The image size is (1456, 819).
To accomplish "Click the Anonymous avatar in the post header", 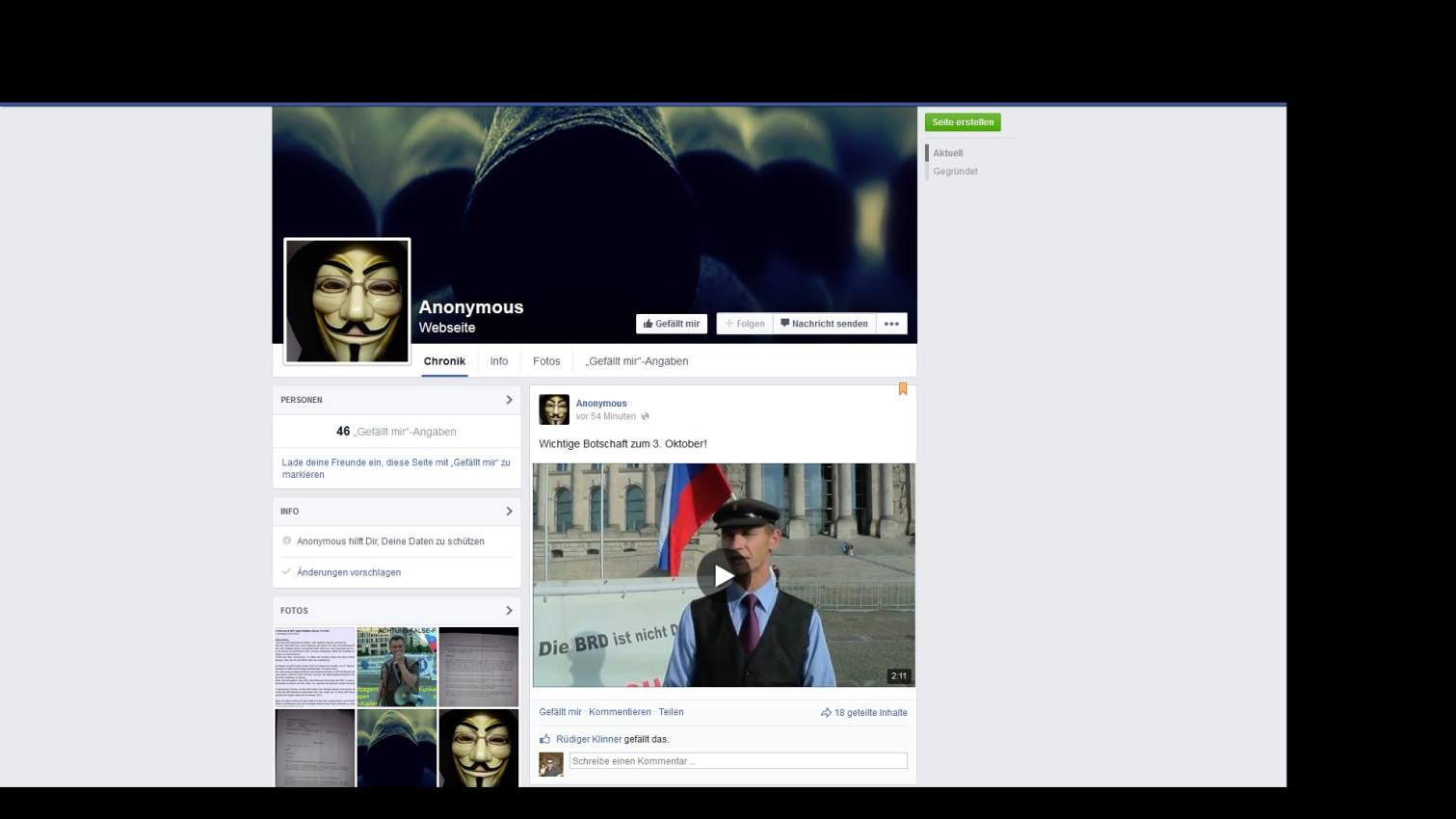I will [554, 409].
